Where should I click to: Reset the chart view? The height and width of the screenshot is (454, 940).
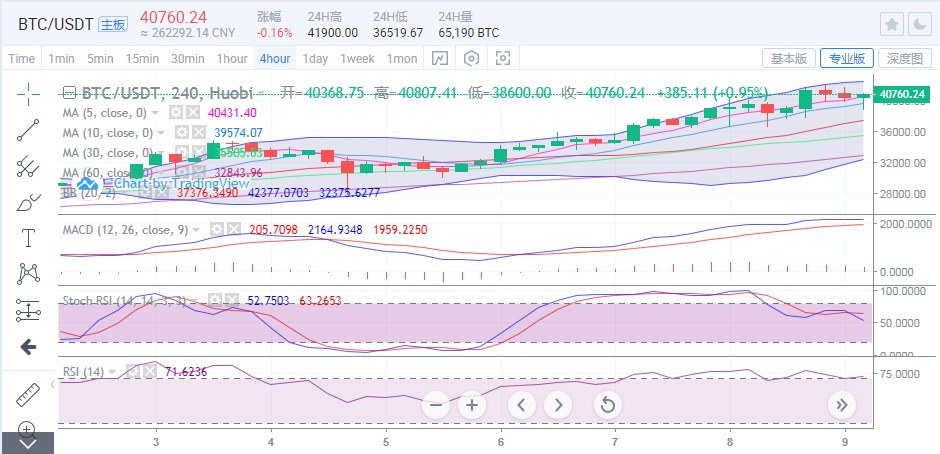click(608, 405)
